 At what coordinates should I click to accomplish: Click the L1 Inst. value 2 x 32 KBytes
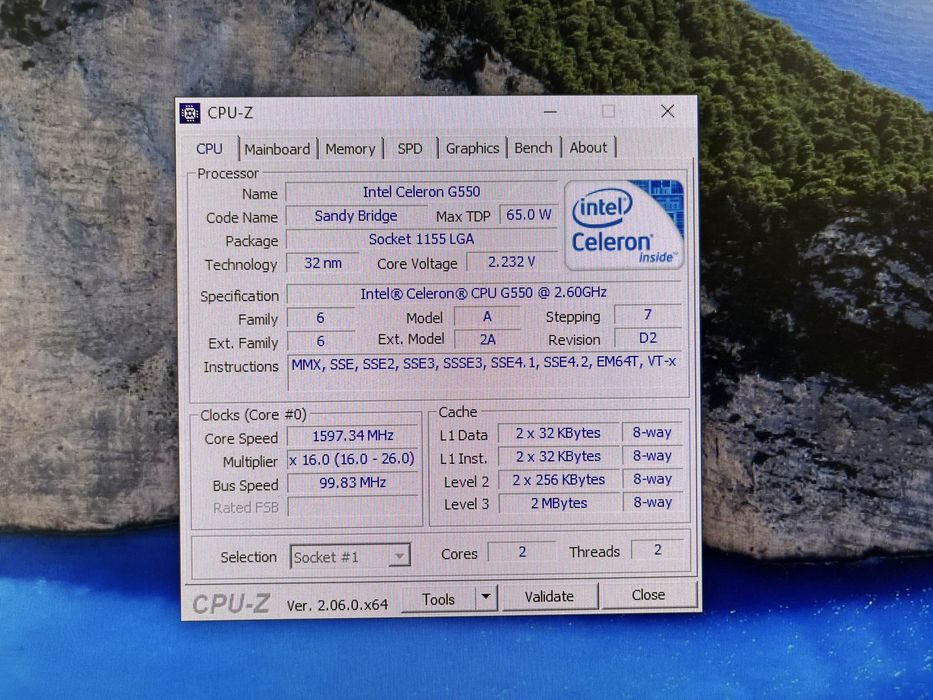coord(558,456)
